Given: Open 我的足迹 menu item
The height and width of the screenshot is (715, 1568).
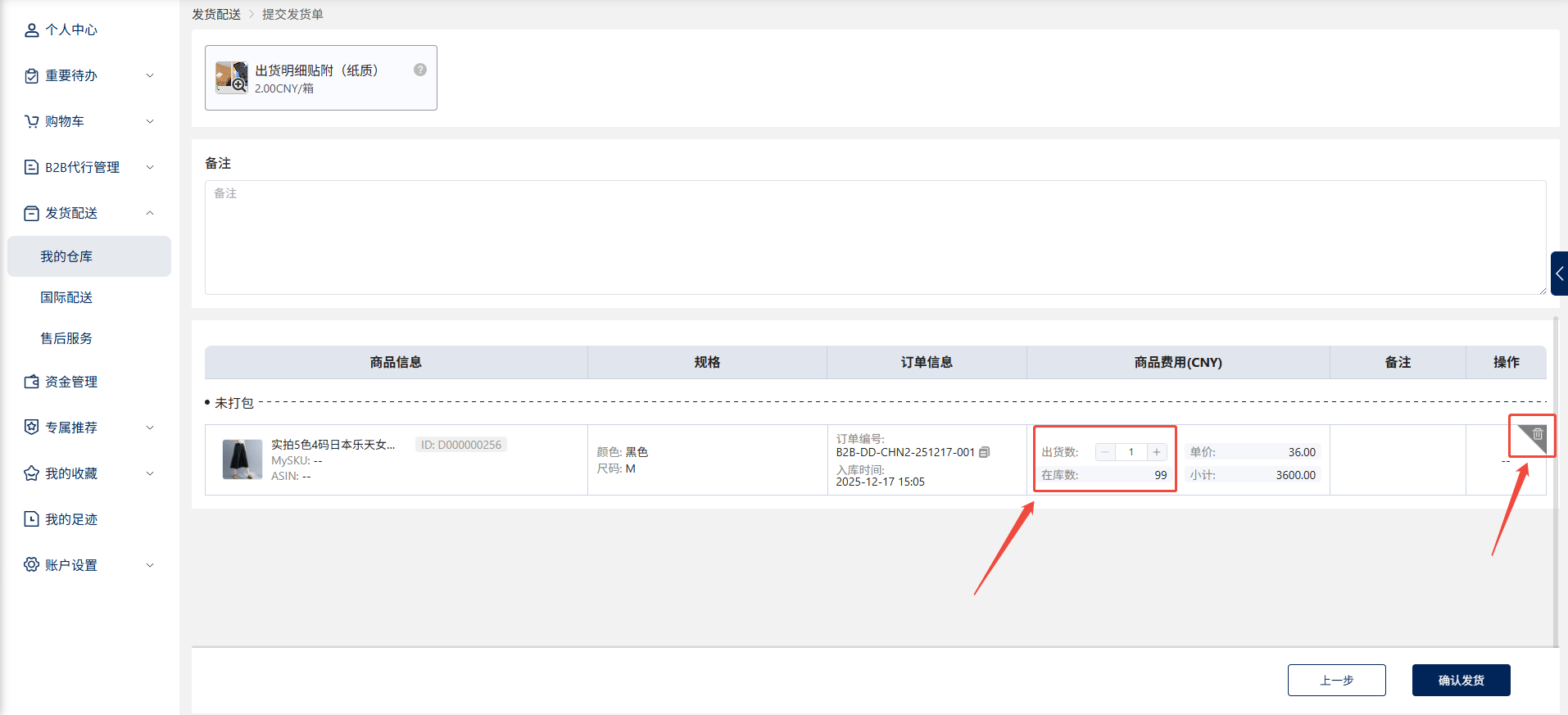Looking at the screenshot, I should coord(71,519).
